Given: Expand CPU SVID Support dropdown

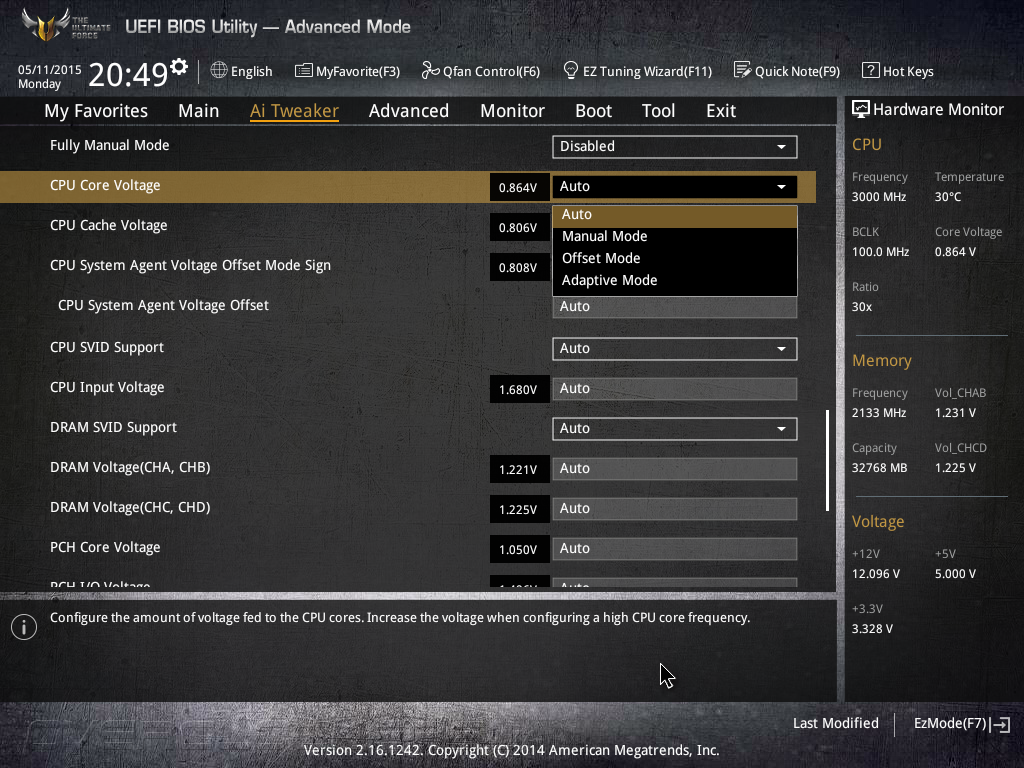Looking at the screenshot, I should tap(675, 349).
